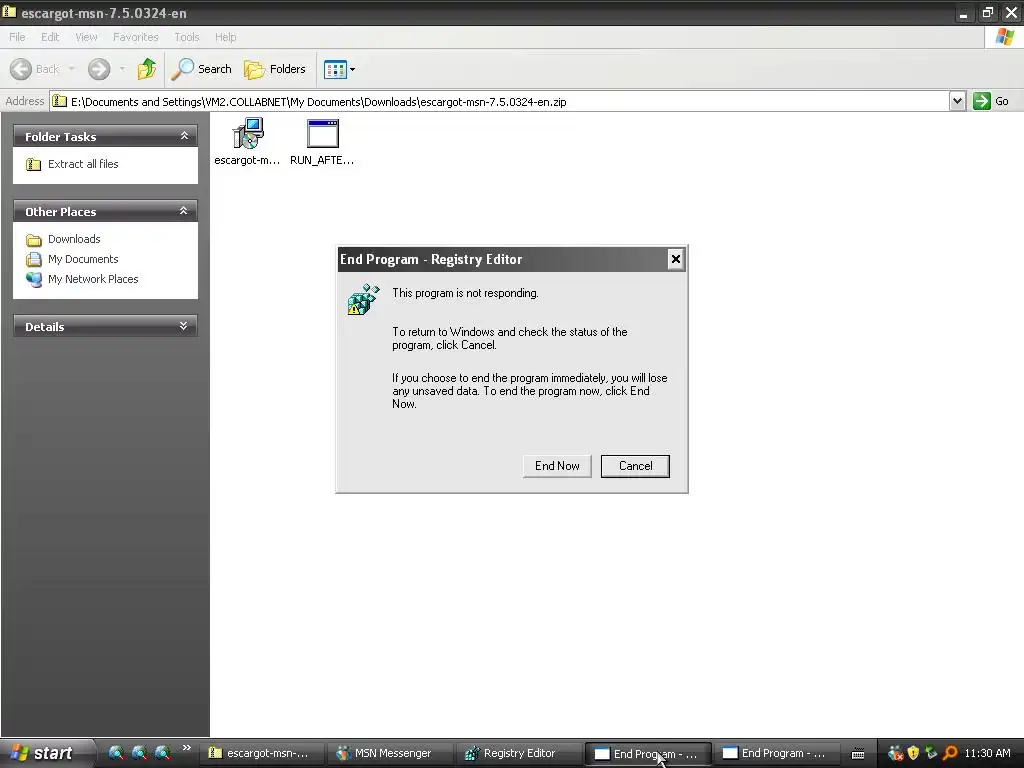Click the orange magnifier tray icon
The width and height of the screenshot is (1024, 768).
pyautogui.click(x=950, y=753)
